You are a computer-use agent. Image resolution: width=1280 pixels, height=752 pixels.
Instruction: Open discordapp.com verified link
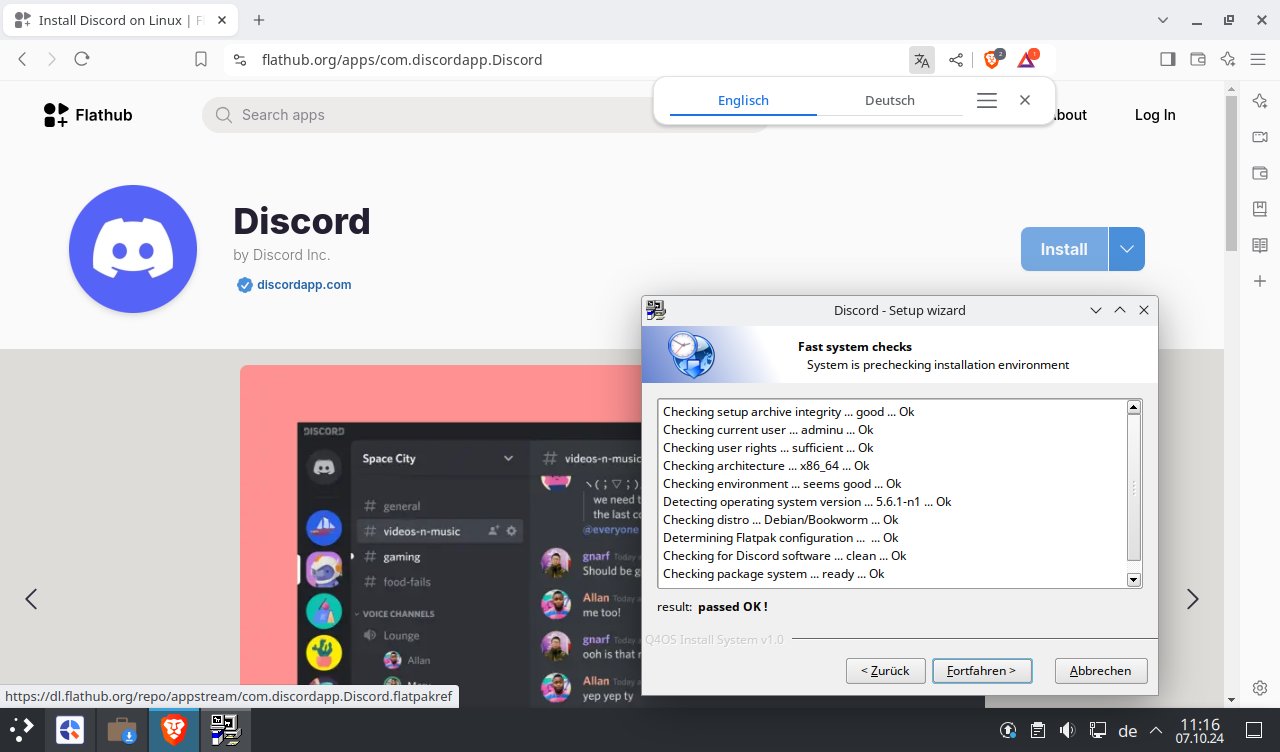pyautogui.click(x=304, y=285)
